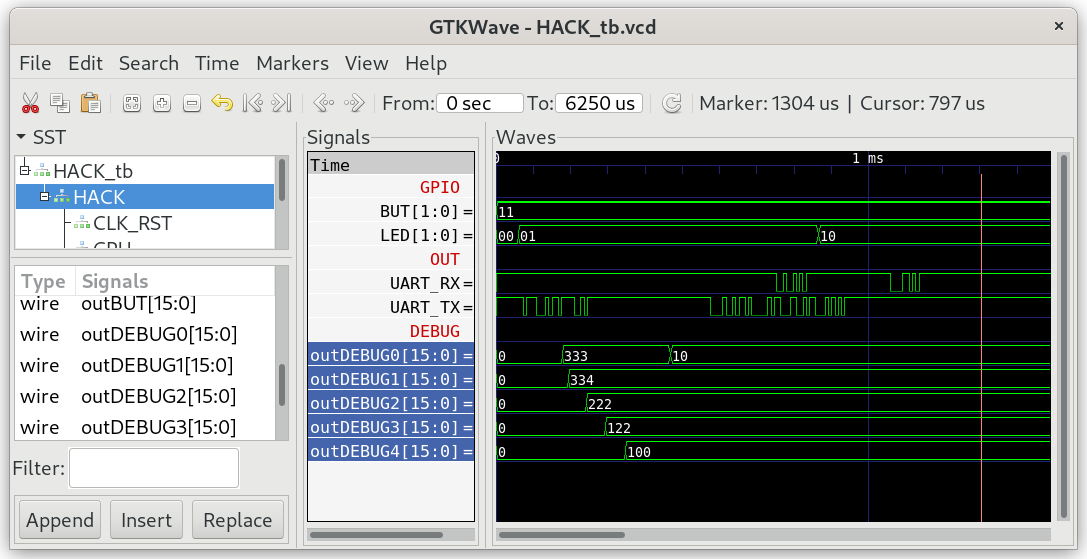Click the Replace button
The image size is (1087, 559).
click(x=238, y=520)
